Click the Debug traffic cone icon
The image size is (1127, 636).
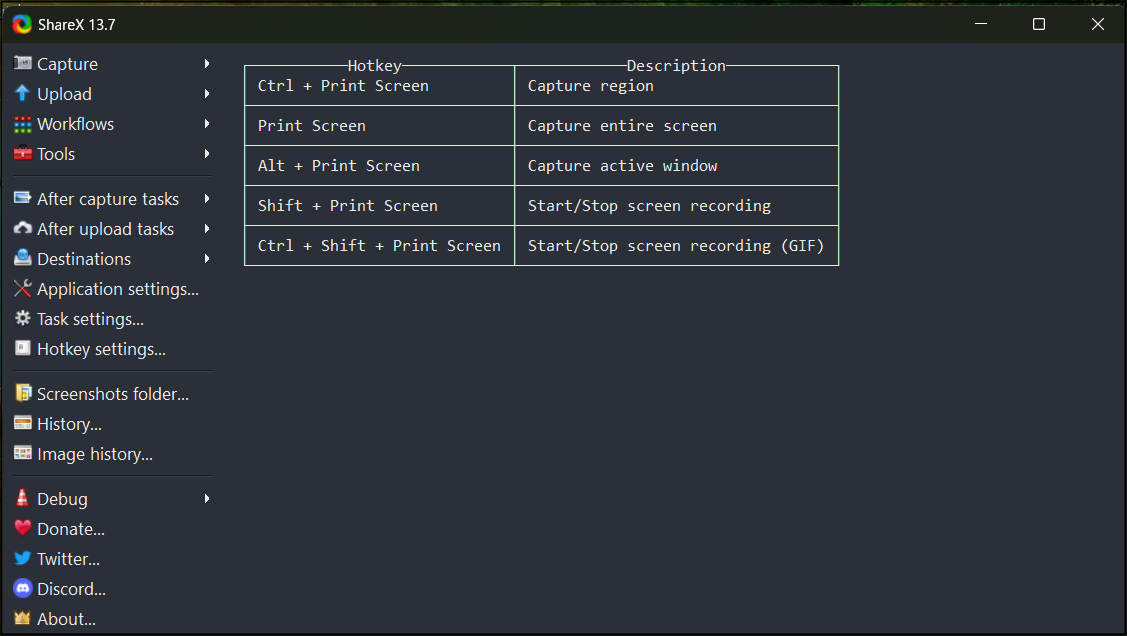pos(23,498)
